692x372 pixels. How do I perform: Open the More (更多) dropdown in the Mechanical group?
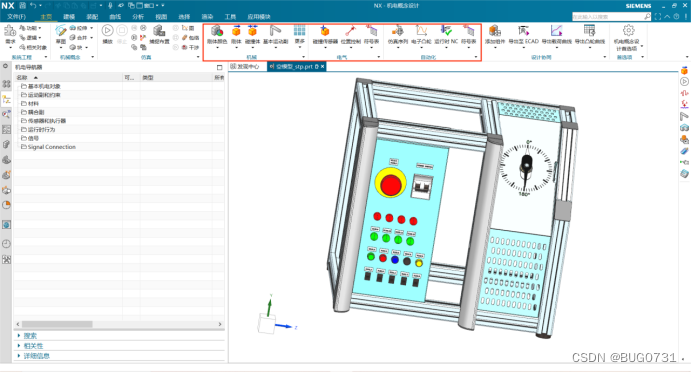[x=300, y=34]
